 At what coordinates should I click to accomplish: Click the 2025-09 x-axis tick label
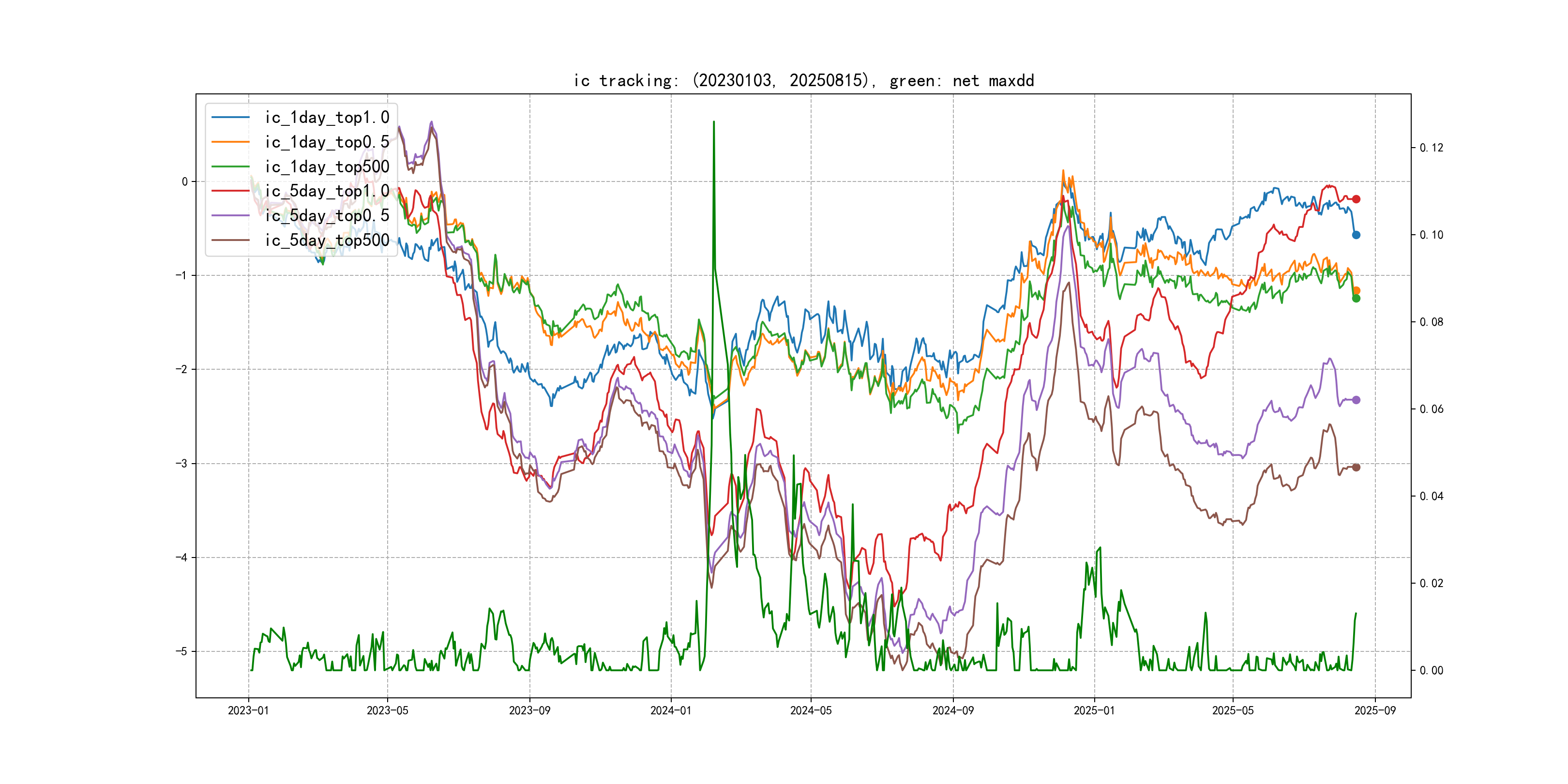click(1374, 710)
